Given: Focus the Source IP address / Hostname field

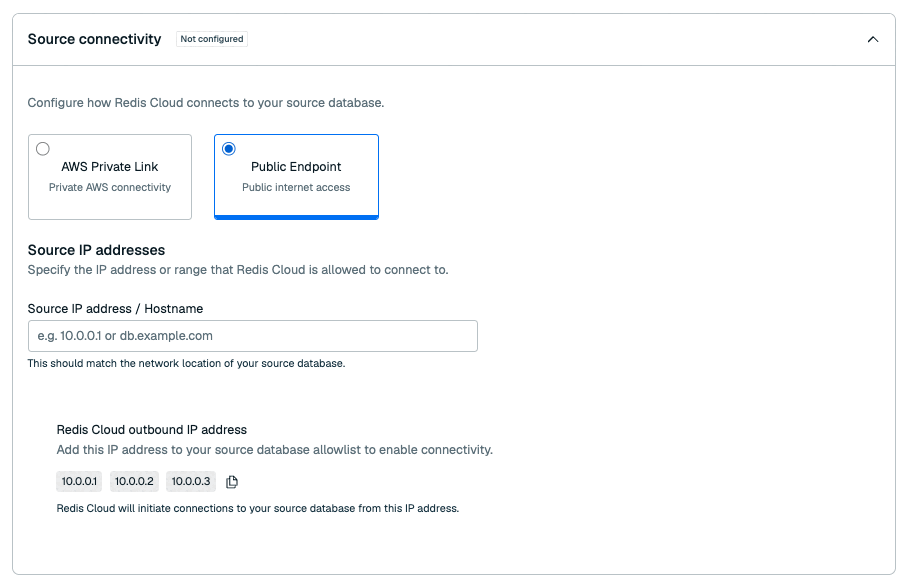Looking at the screenshot, I should 252,336.
